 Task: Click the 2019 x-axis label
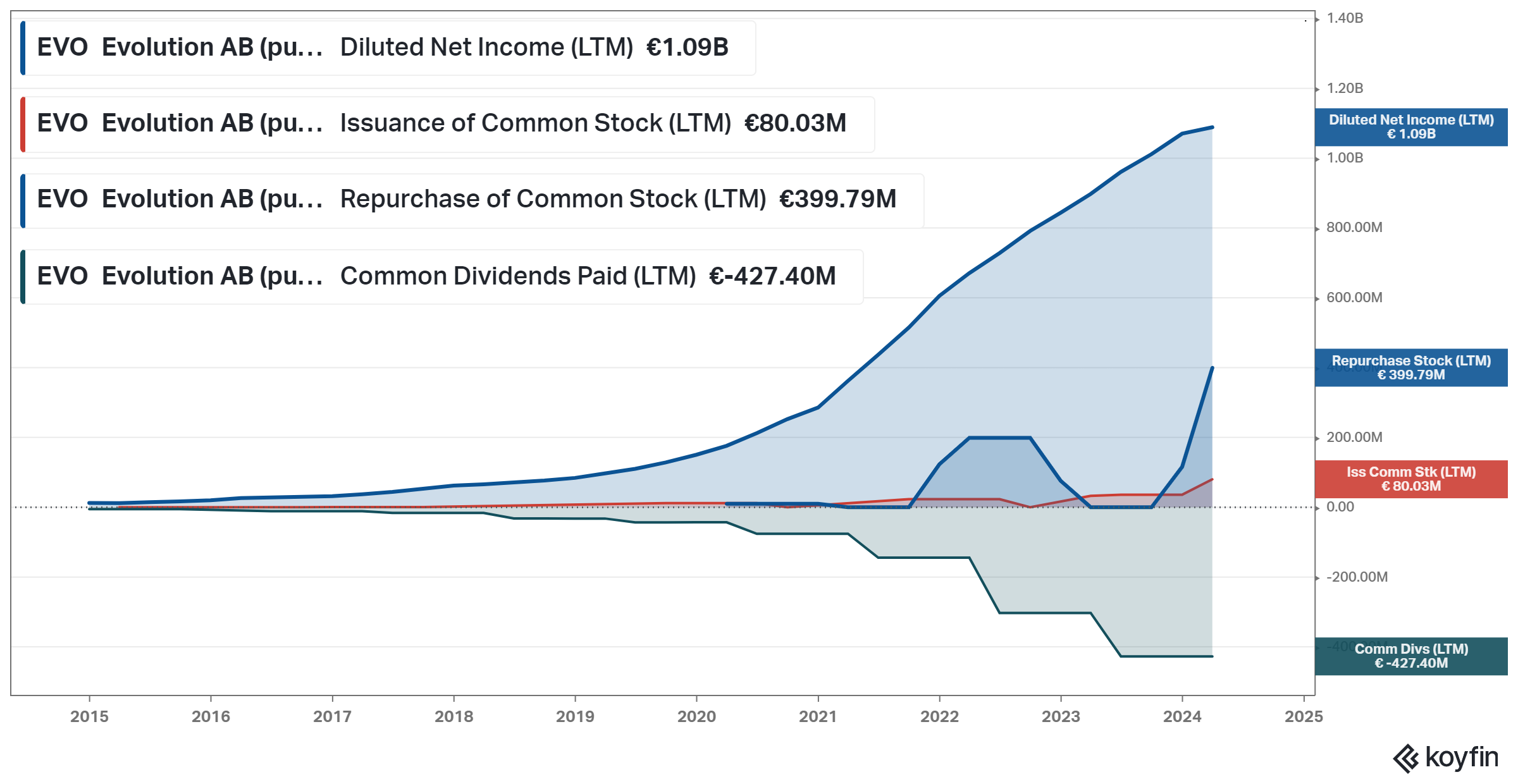click(575, 716)
